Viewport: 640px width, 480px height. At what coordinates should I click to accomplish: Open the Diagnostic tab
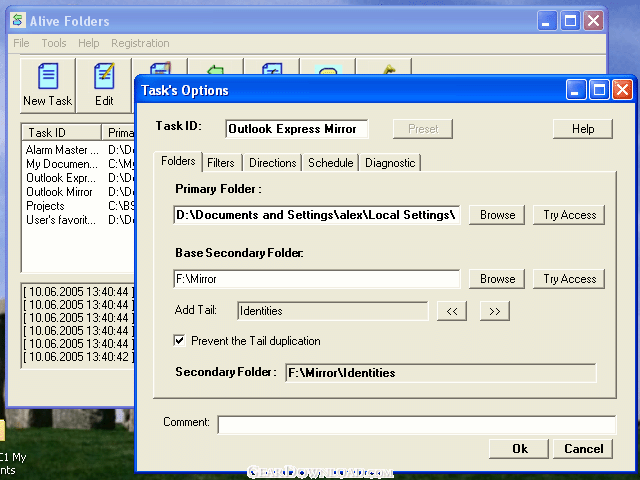coord(390,163)
